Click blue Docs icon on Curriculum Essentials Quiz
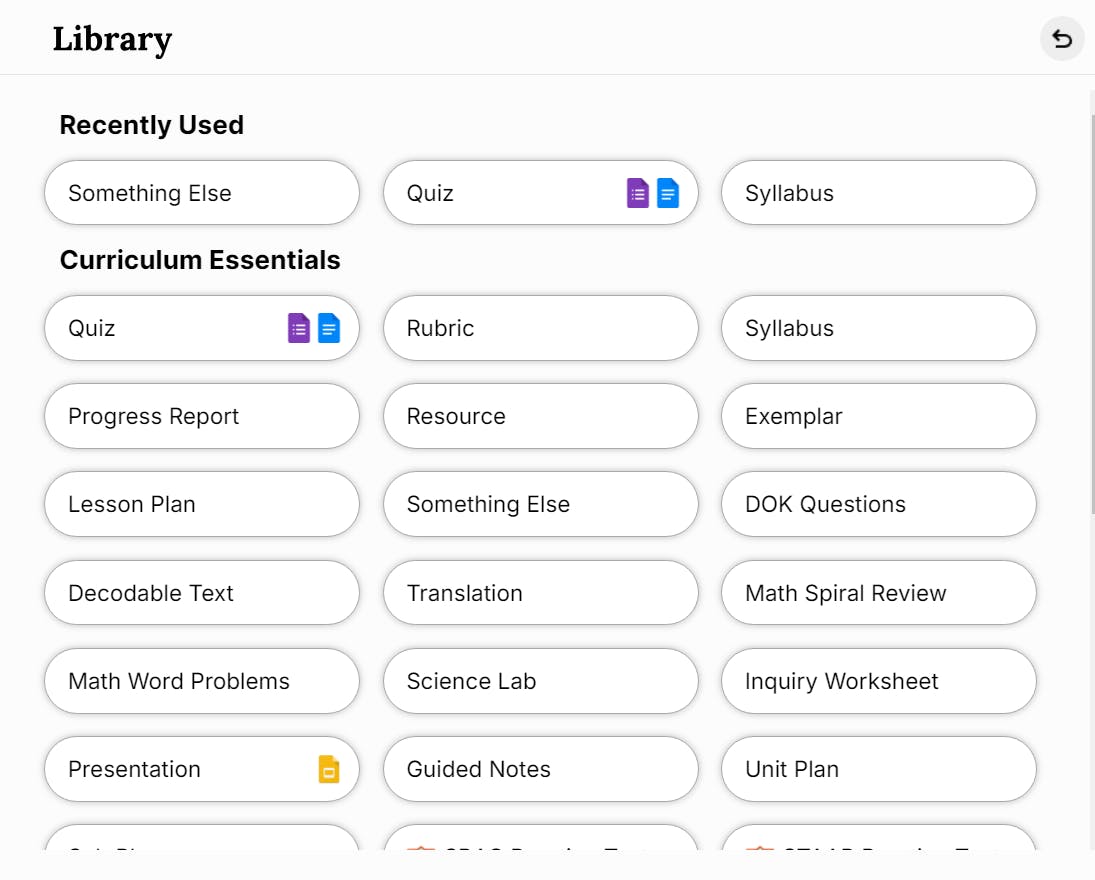Screen dimensions: 1095x880 (329, 328)
